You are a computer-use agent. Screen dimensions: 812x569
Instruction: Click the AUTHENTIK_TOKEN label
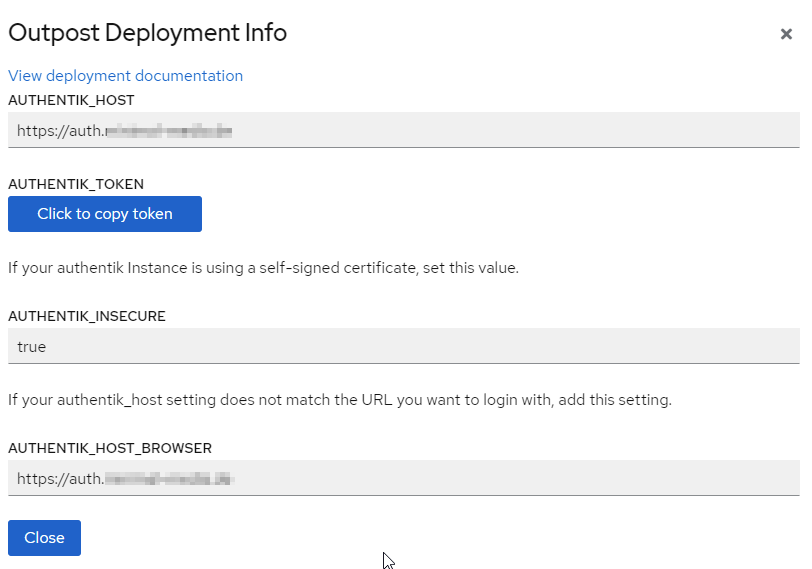point(76,184)
